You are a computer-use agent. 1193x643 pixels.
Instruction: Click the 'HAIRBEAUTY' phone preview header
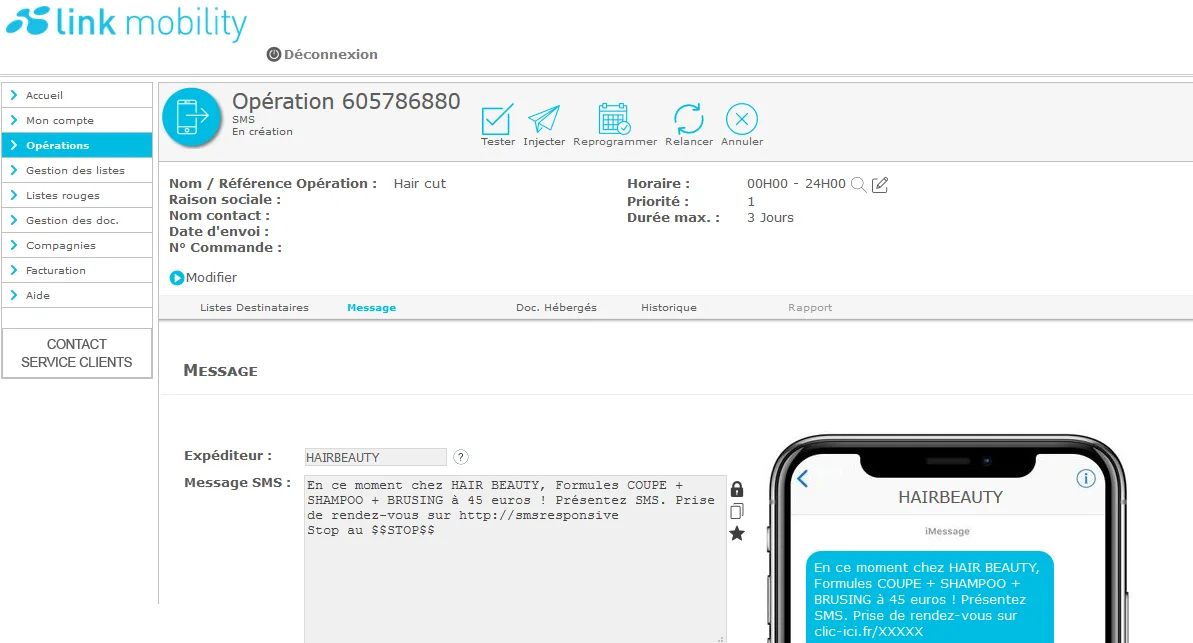pos(950,497)
